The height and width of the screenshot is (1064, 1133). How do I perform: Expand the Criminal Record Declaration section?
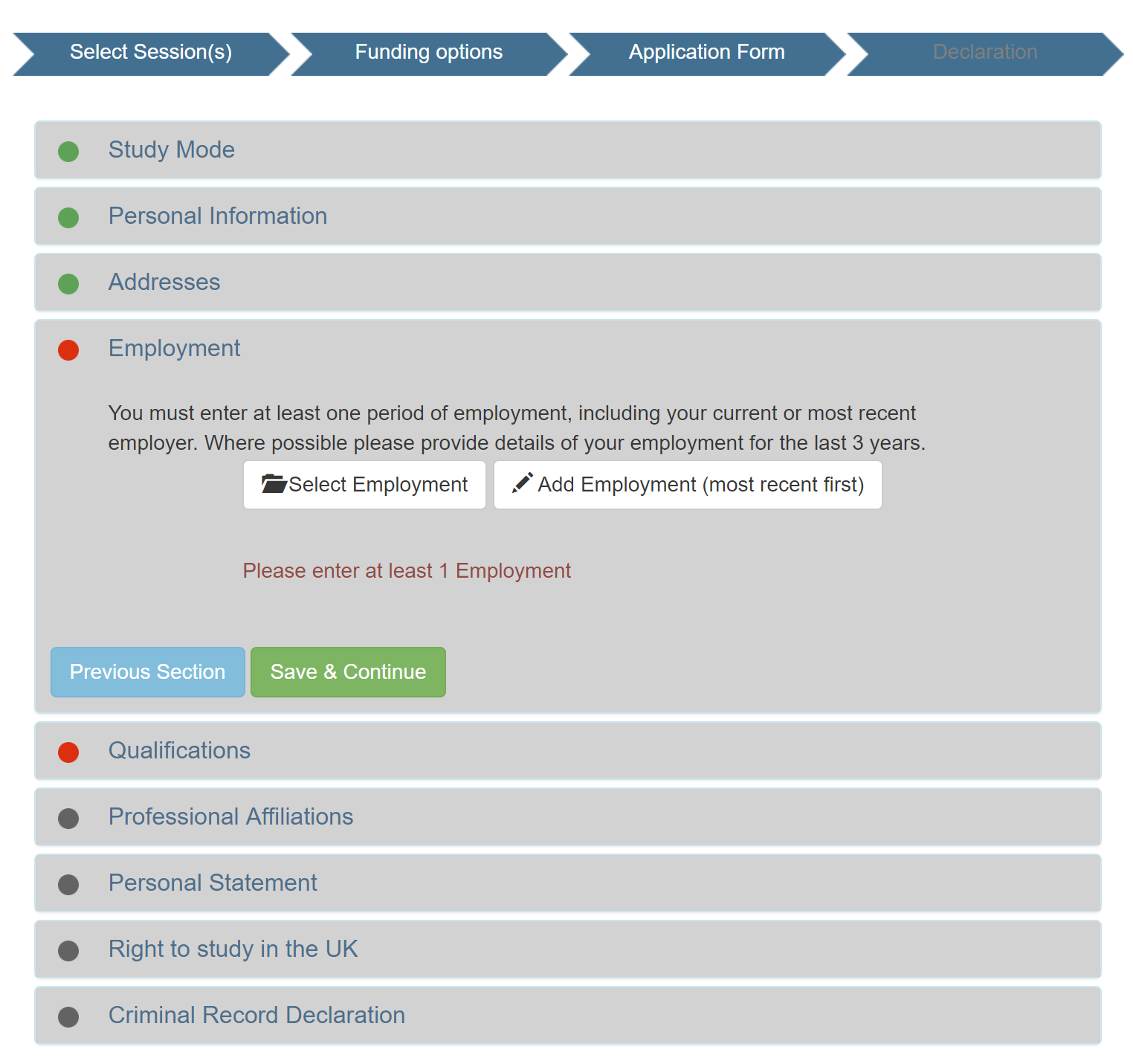(x=256, y=1016)
